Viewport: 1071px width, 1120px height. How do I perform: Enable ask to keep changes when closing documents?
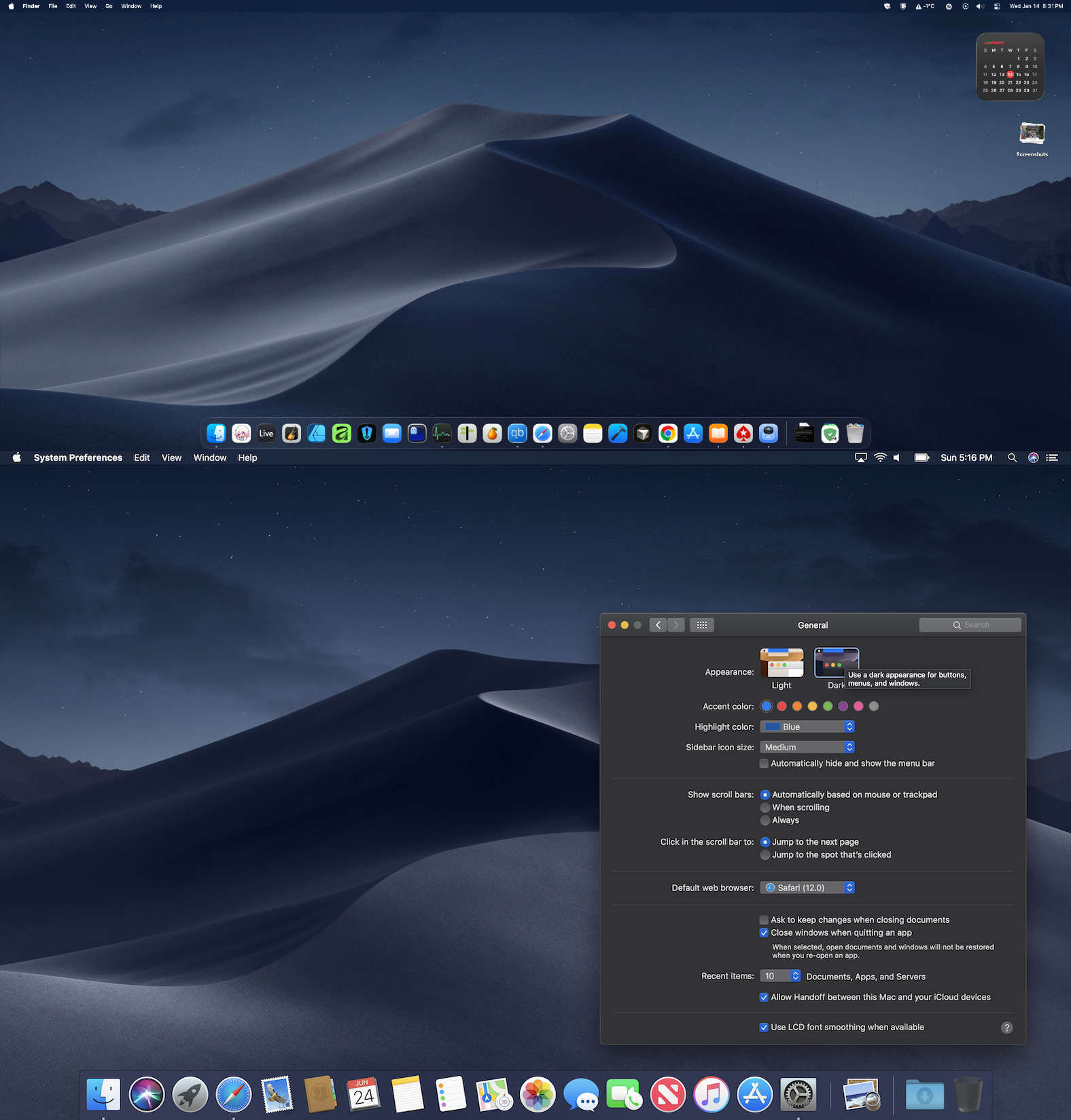[x=765, y=920]
